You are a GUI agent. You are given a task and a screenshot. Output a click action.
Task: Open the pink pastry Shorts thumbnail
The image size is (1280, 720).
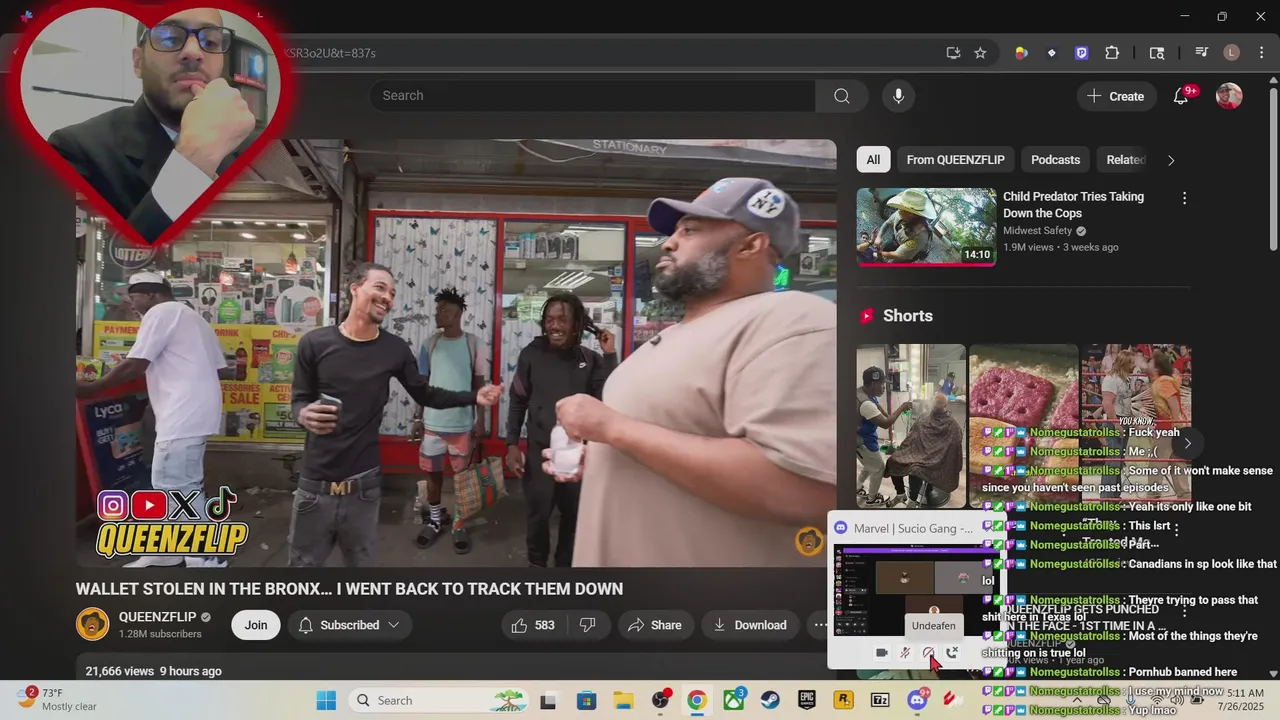(x=1023, y=426)
